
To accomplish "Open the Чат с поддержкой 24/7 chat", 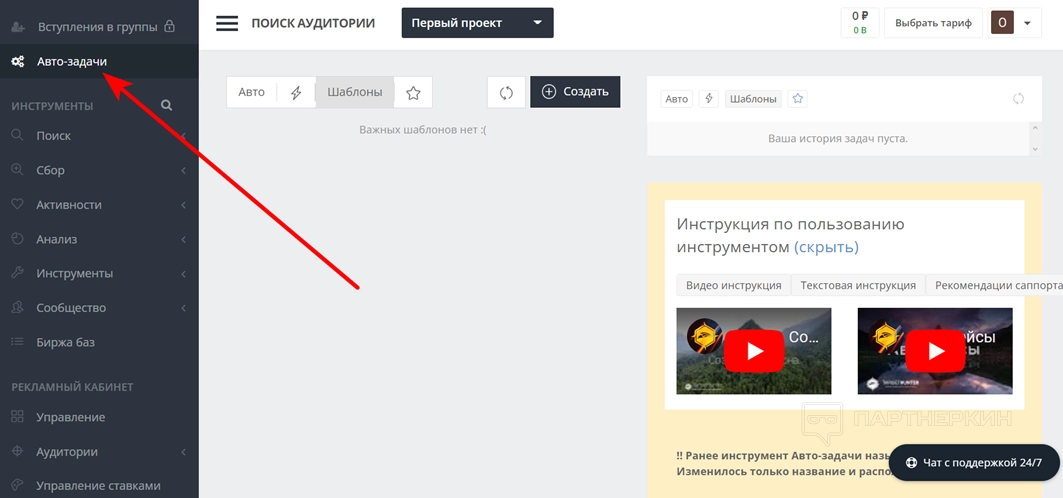I will coord(974,462).
